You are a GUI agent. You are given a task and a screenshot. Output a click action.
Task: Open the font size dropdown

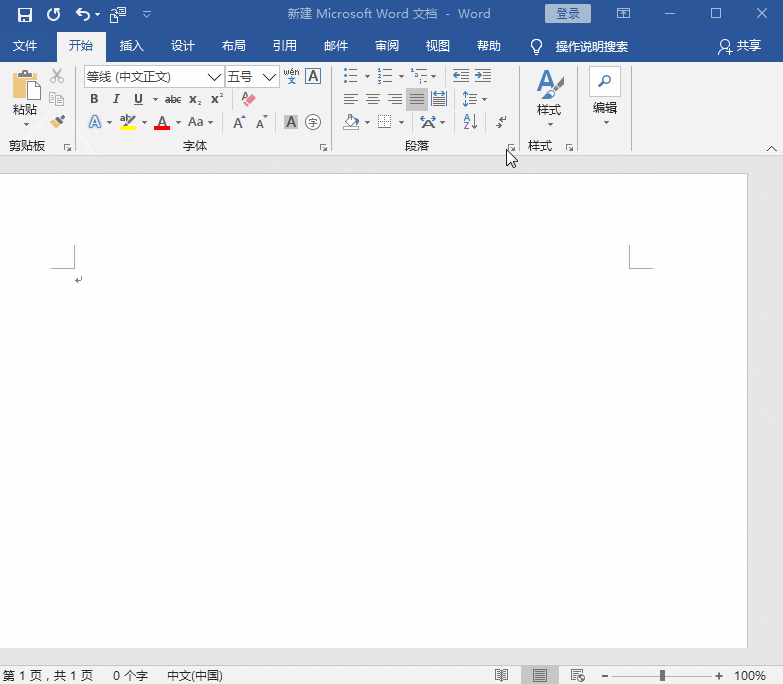coord(269,77)
